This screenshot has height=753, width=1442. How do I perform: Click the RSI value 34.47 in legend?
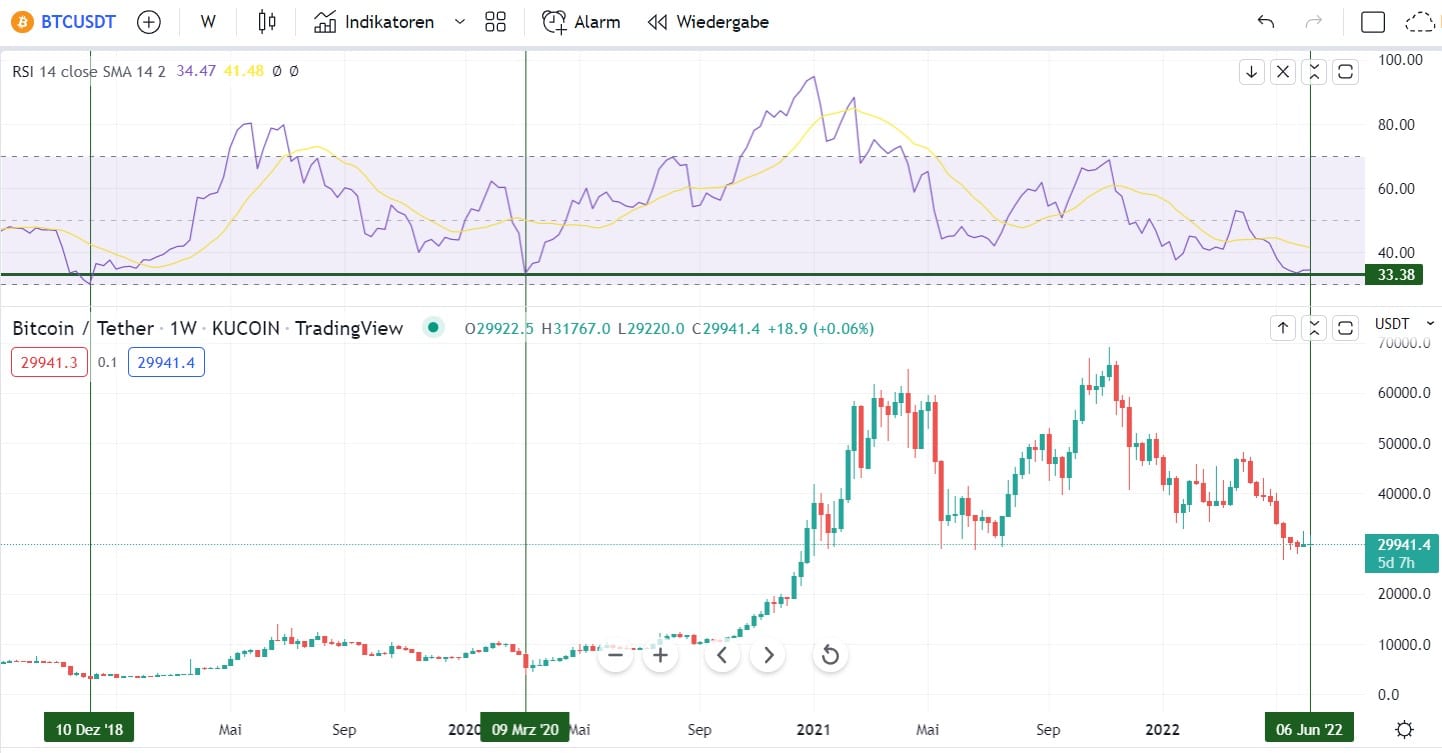point(194,71)
